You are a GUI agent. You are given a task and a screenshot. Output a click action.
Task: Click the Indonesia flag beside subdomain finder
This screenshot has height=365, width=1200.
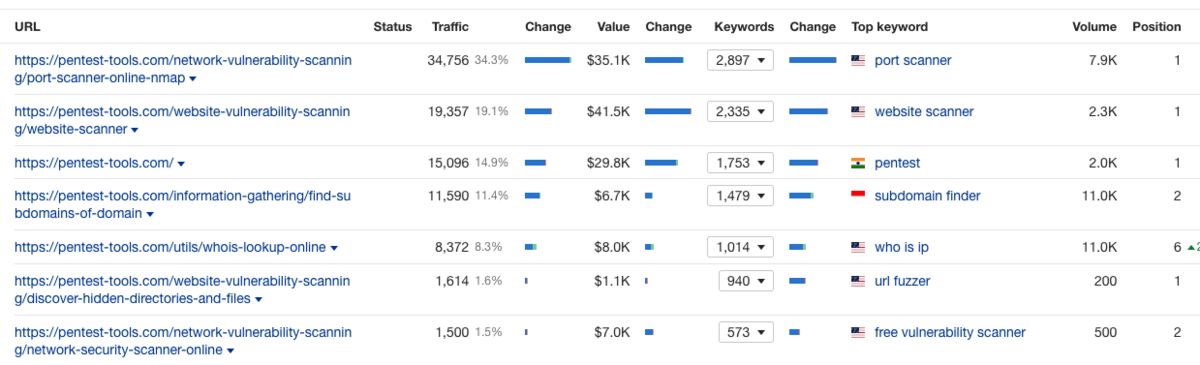coord(857,195)
